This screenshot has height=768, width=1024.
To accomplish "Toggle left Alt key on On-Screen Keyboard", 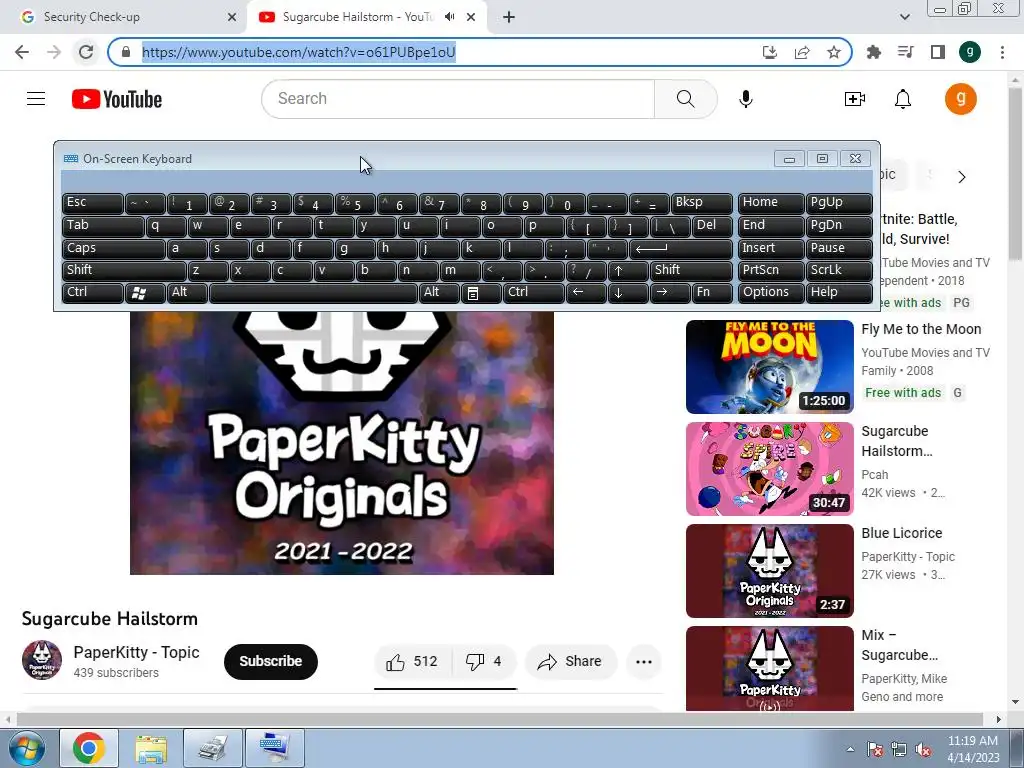I will pos(187,293).
